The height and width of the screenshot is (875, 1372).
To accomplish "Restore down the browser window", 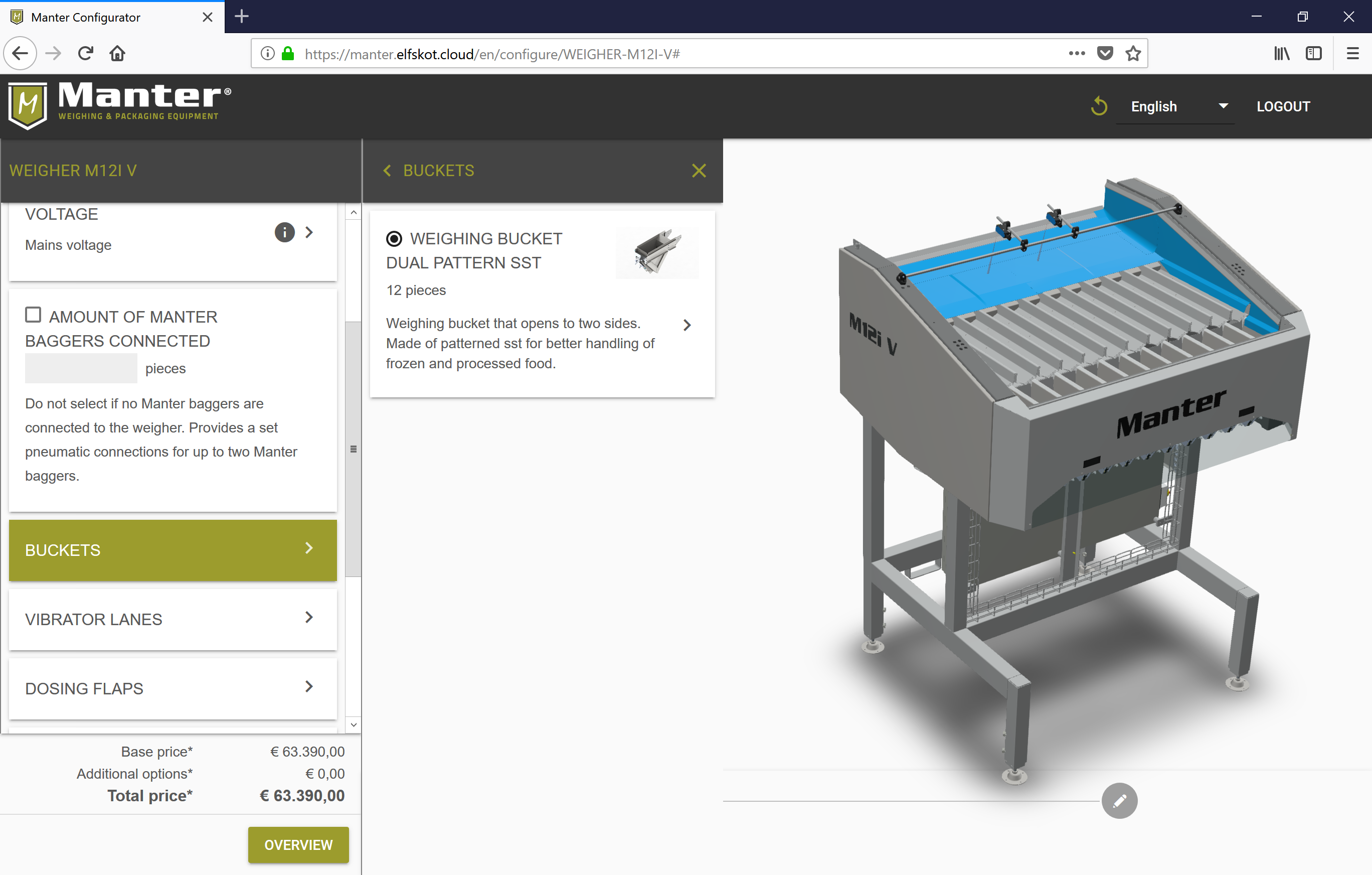I will click(1302, 17).
